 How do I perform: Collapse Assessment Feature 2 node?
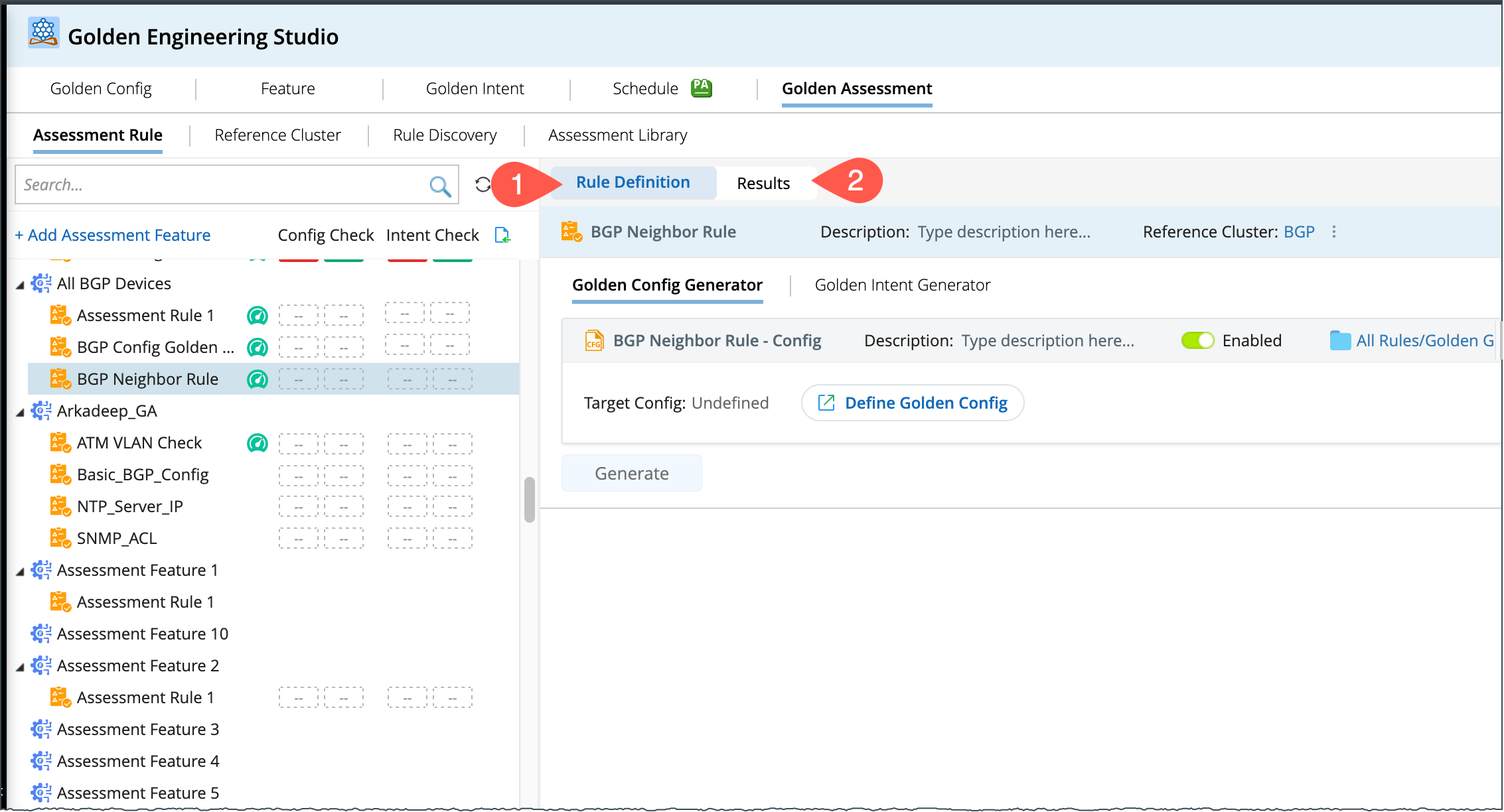[20, 667]
